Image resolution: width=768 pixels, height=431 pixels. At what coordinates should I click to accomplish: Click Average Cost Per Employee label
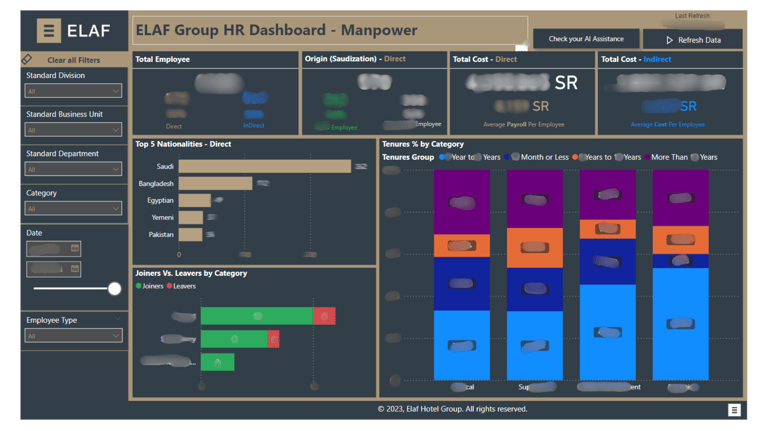tap(668, 125)
